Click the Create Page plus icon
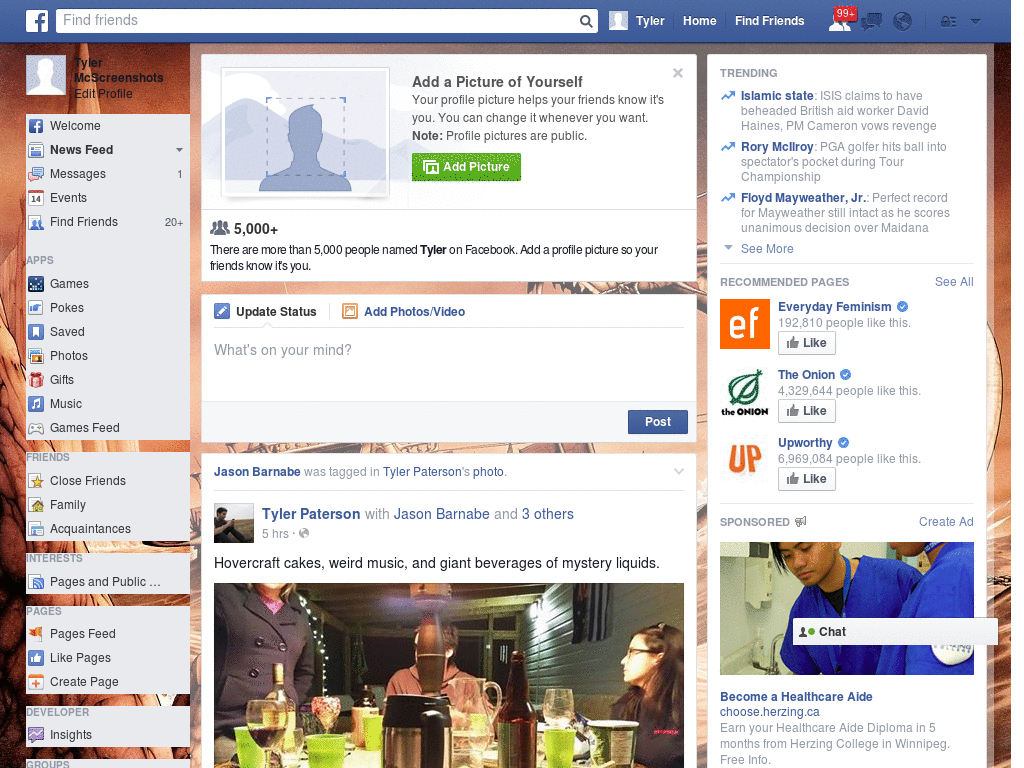 (x=36, y=682)
